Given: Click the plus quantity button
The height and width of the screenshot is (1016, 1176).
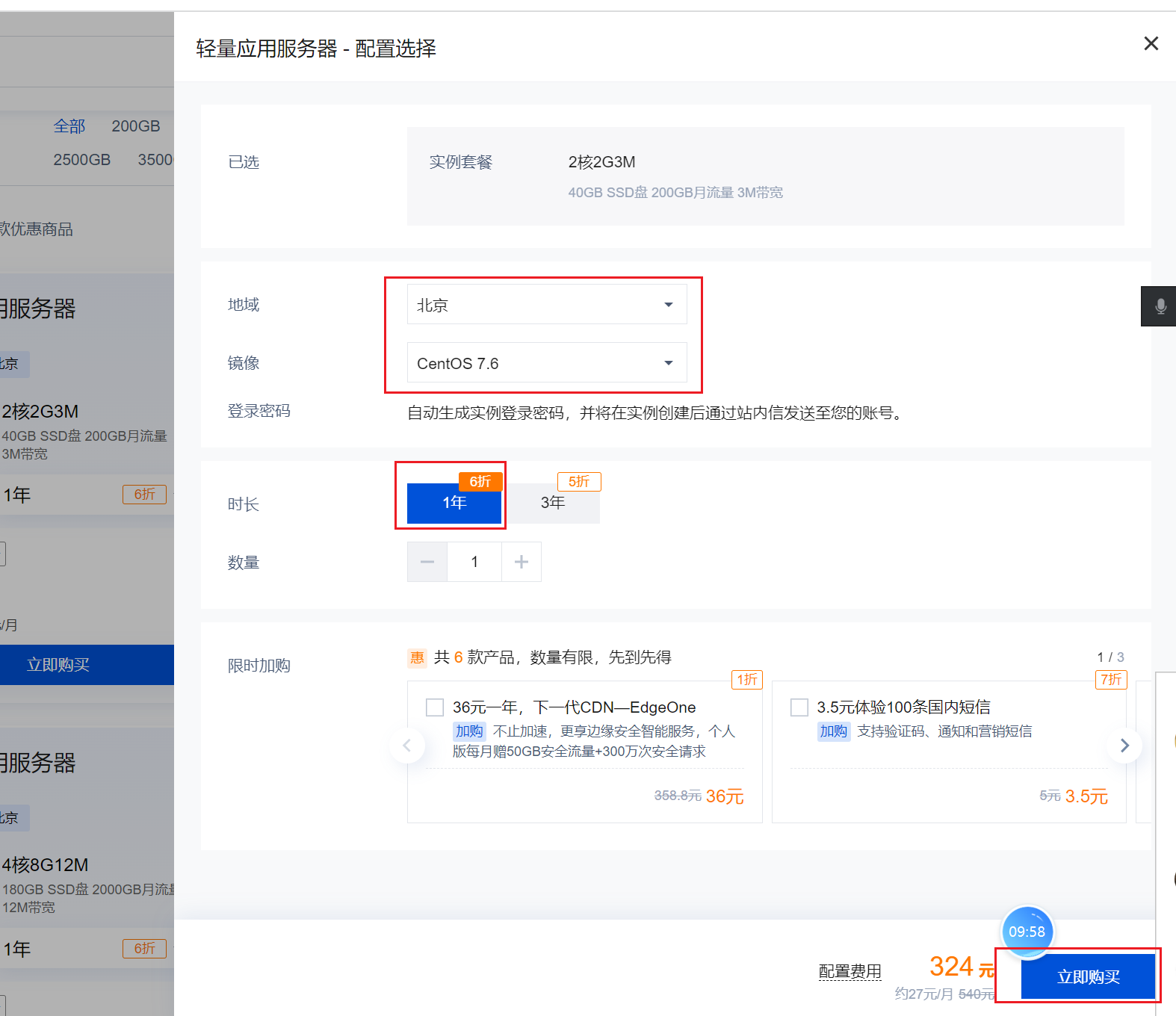Looking at the screenshot, I should pyautogui.click(x=522, y=562).
